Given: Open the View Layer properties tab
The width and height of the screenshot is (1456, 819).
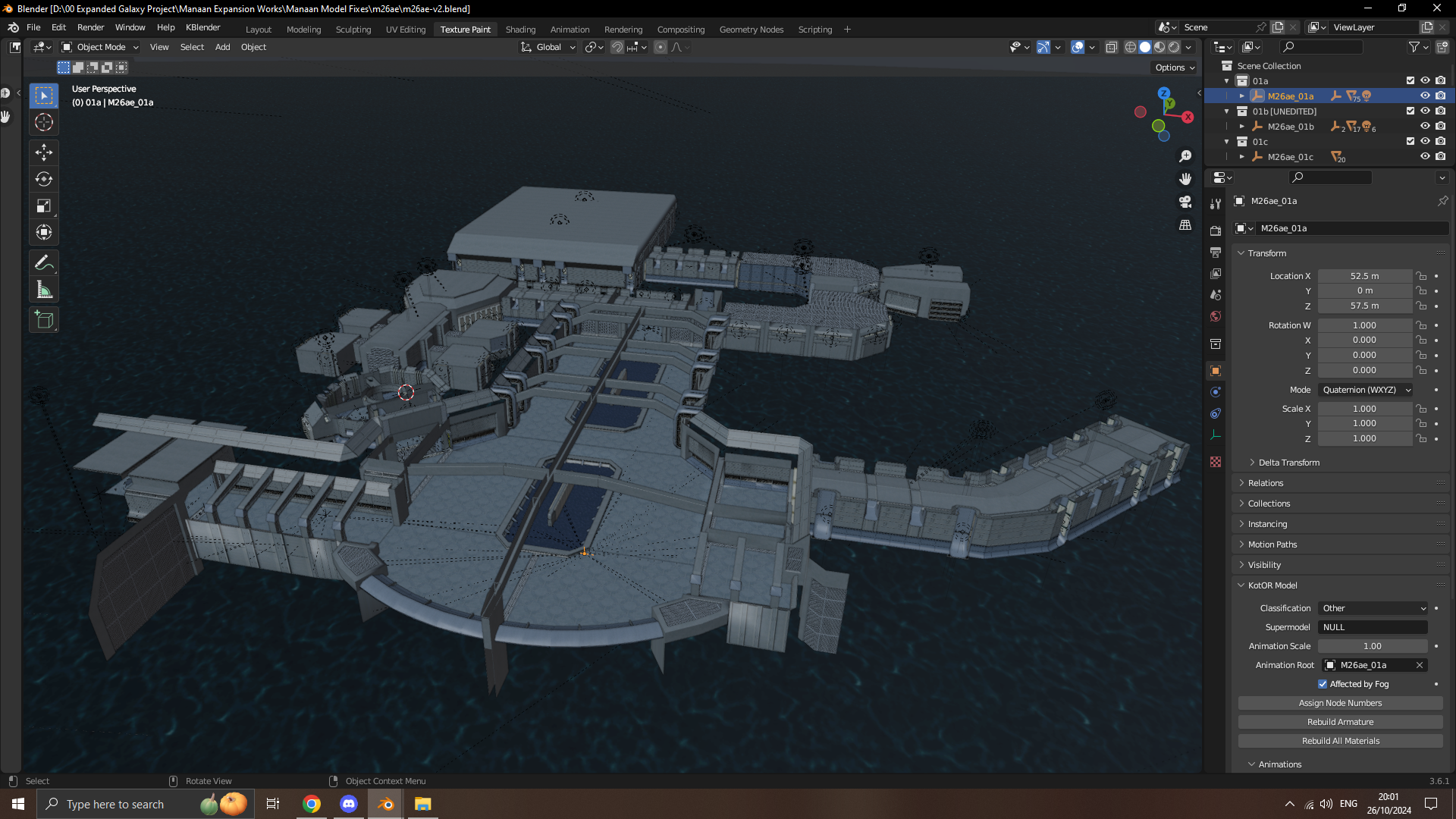Looking at the screenshot, I should (x=1216, y=273).
